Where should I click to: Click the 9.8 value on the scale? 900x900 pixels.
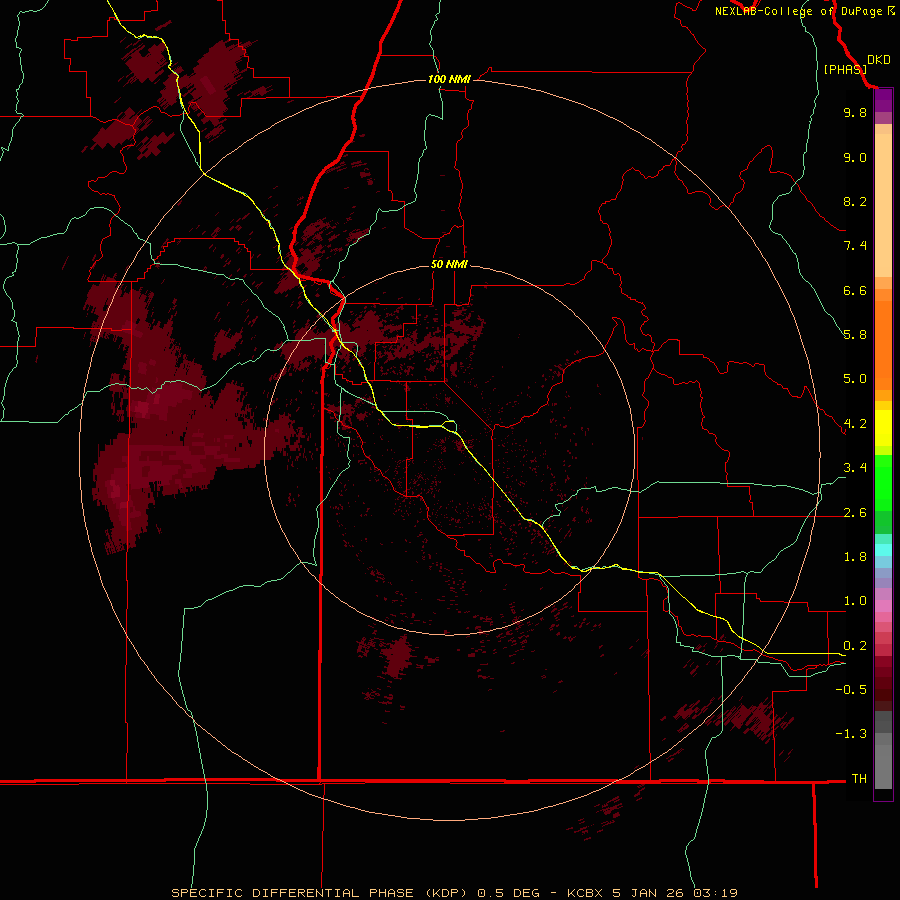point(855,112)
